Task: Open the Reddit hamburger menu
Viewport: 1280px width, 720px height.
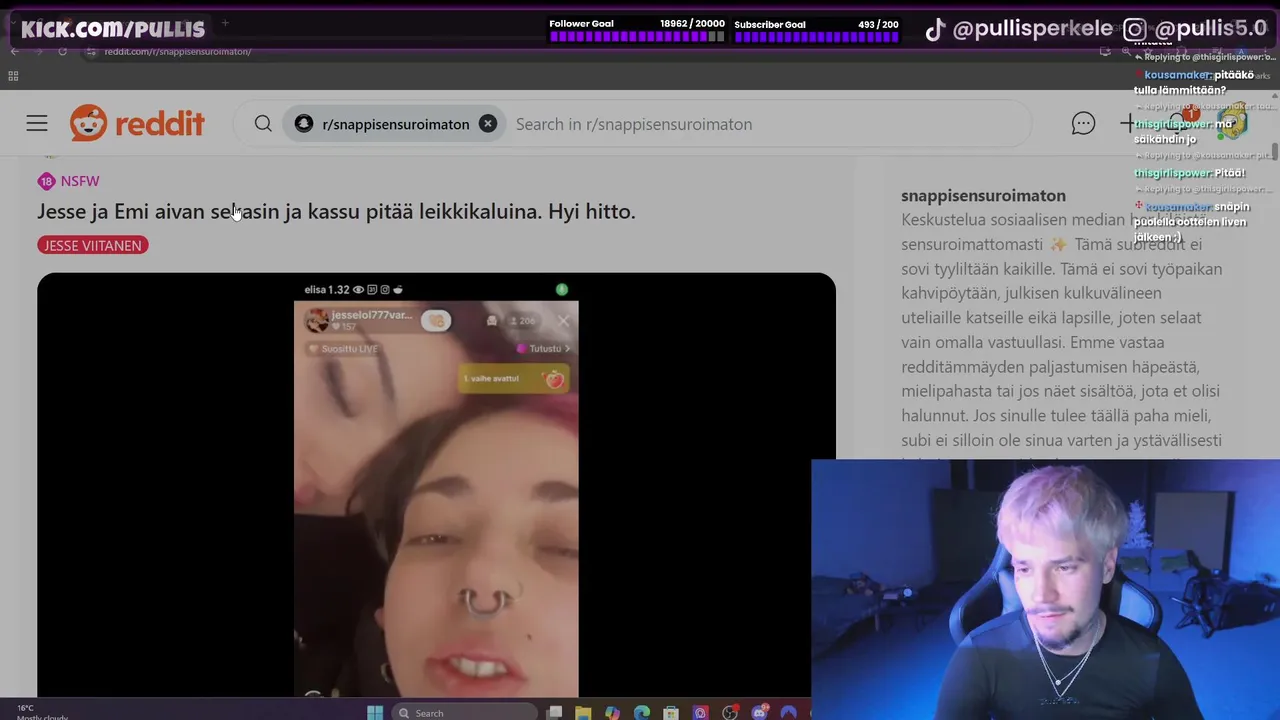Action: coord(37,124)
